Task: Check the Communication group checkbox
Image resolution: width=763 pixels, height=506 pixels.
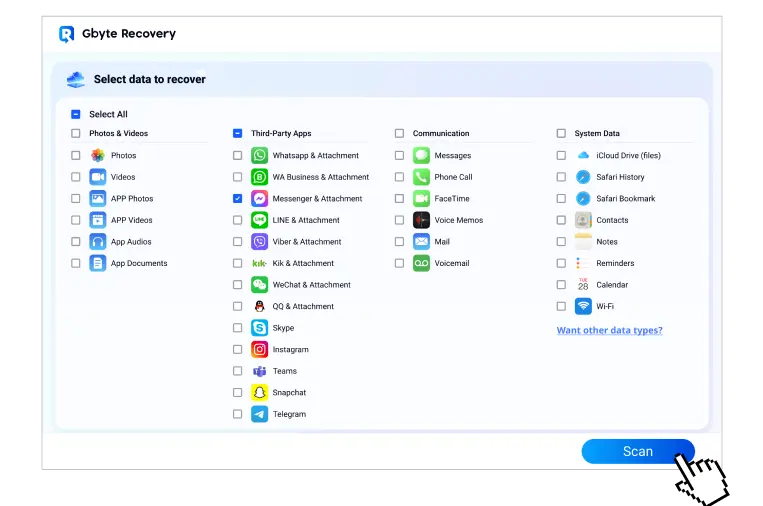Action: pos(400,133)
